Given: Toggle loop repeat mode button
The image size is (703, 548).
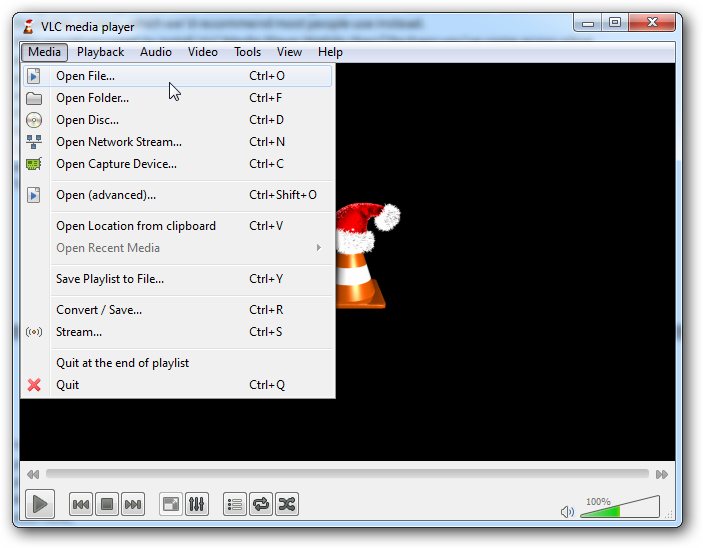Looking at the screenshot, I should click(x=260, y=505).
